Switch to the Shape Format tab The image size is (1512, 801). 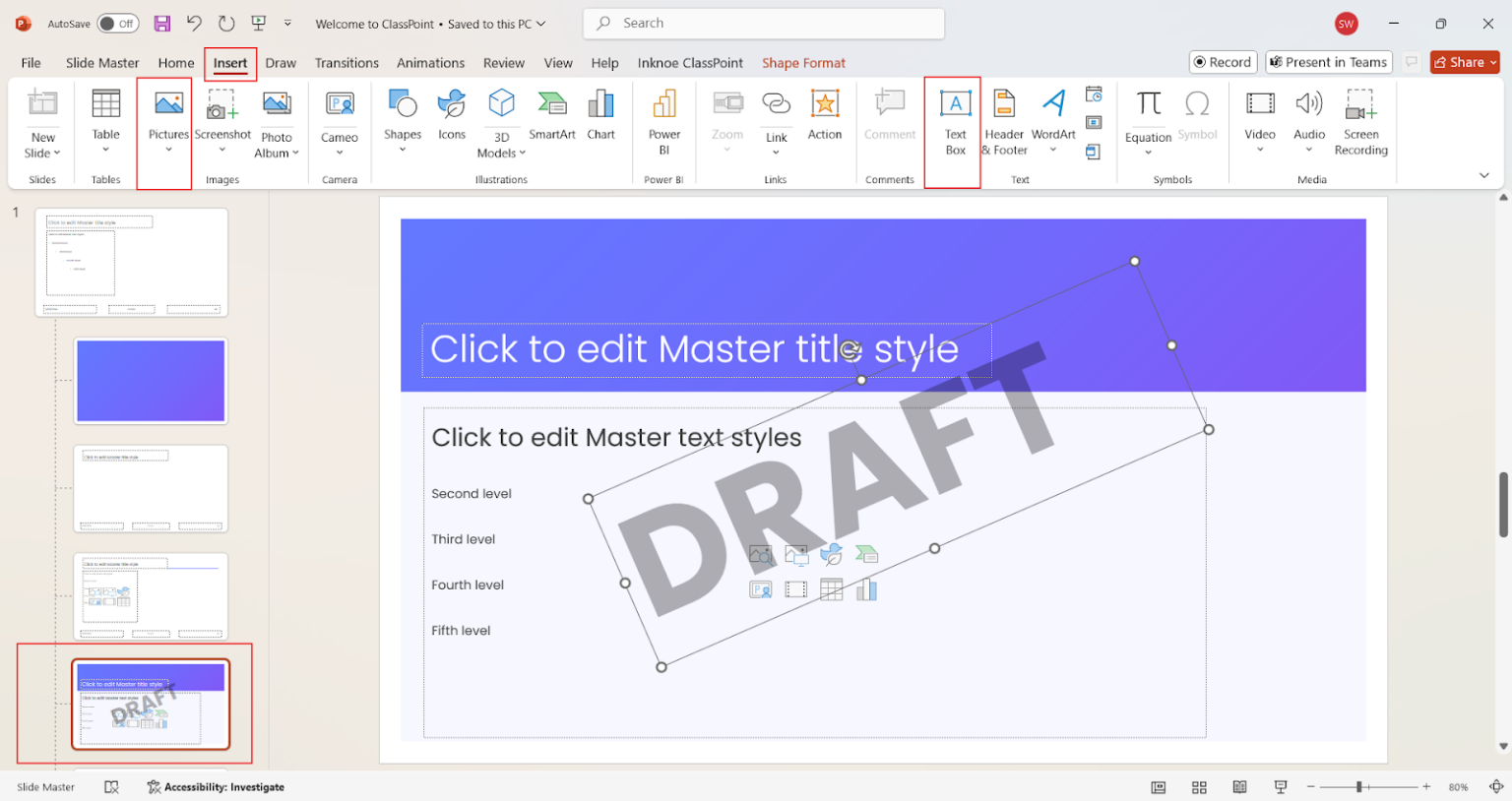tap(803, 63)
